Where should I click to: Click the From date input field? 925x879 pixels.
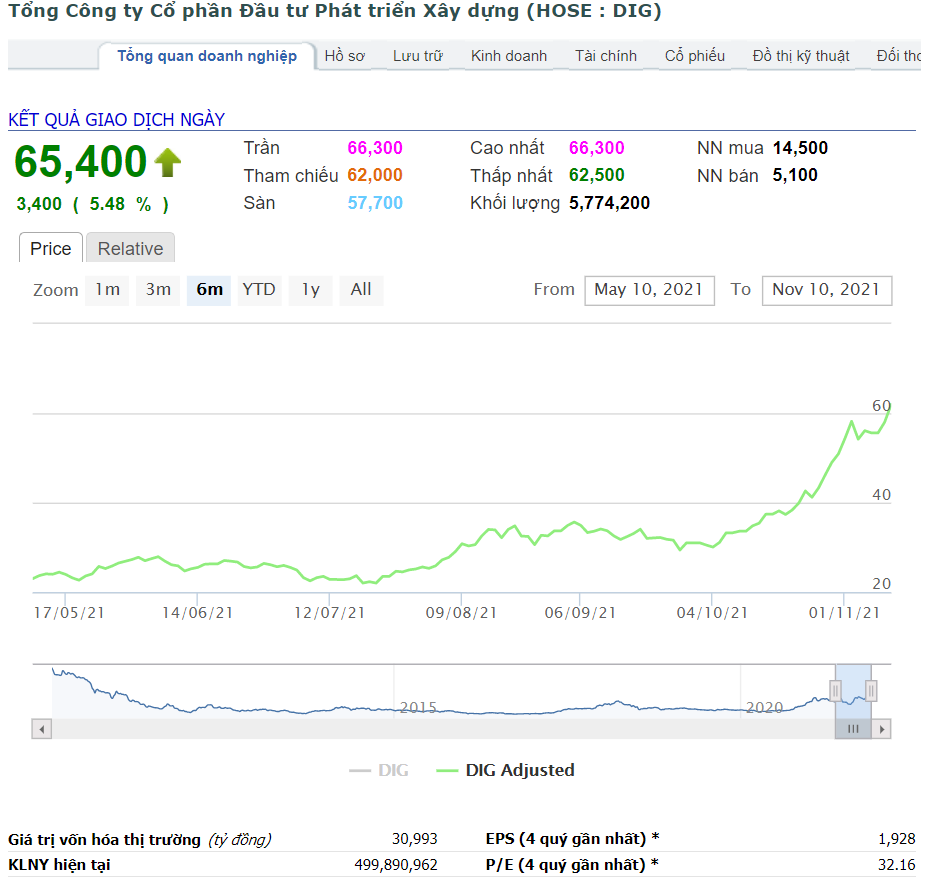(x=649, y=290)
